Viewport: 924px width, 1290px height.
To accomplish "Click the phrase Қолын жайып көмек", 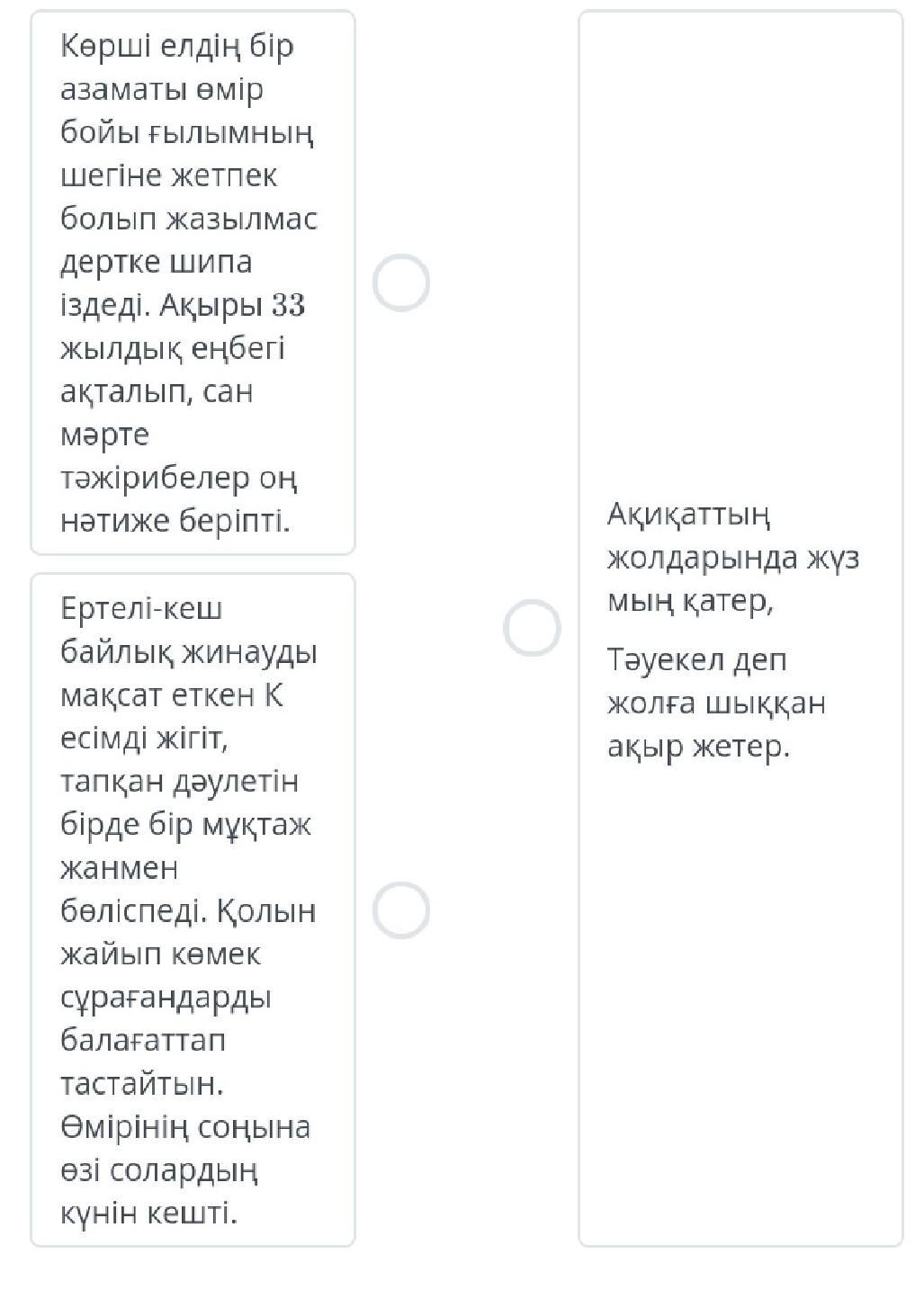I will click(x=189, y=932).
